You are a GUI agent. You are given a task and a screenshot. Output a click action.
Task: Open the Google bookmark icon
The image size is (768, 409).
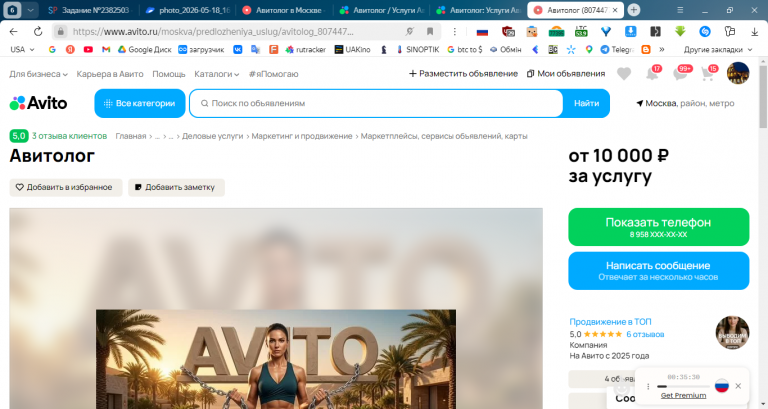[52, 49]
